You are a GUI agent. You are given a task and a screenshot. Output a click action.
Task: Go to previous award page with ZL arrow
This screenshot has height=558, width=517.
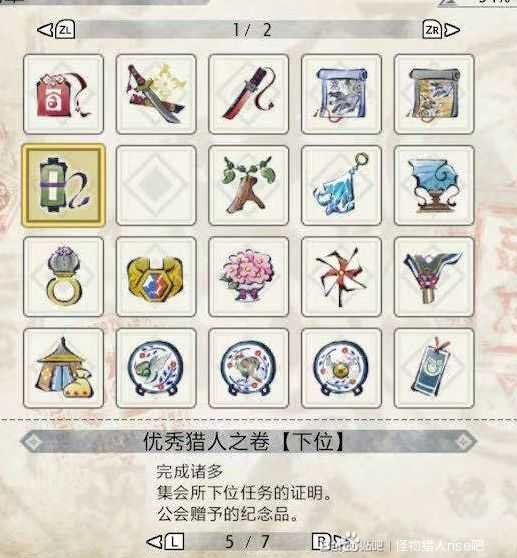tap(56, 30)
